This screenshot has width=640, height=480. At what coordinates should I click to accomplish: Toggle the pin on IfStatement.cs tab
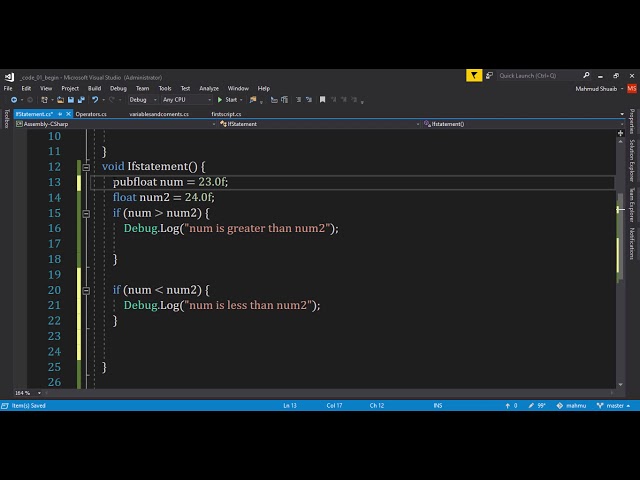tap(60, 114)
